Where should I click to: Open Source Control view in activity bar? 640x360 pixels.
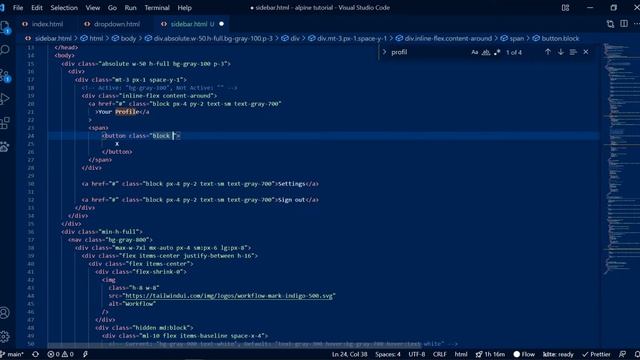tap(5, 76)
